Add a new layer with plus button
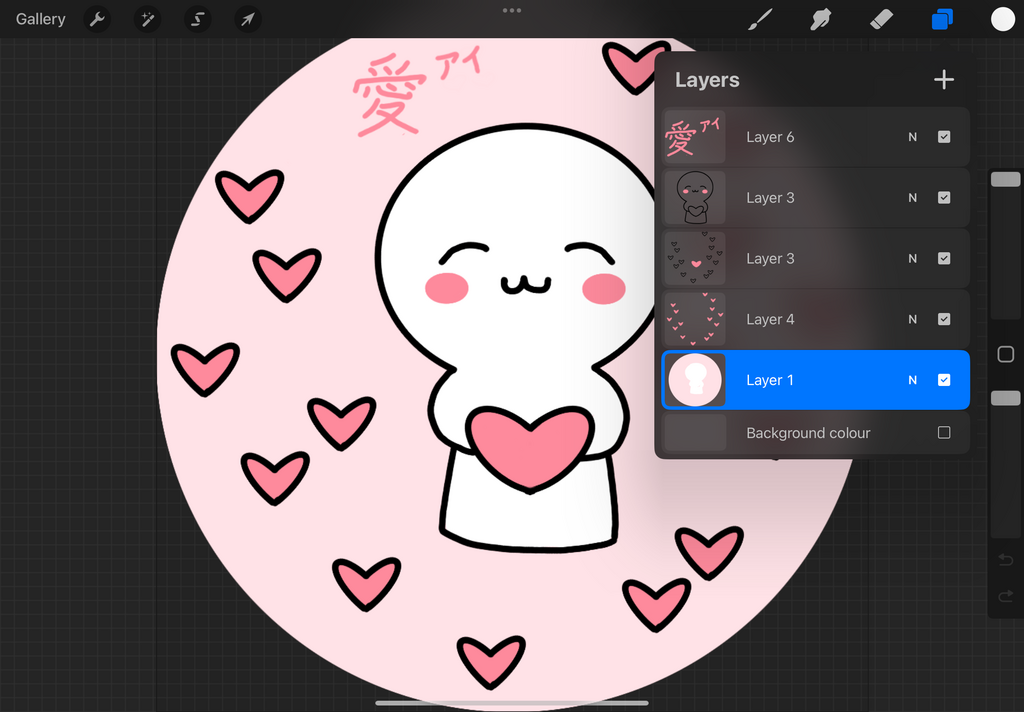This screenshot has width=1024, height=712. [943, 80]
